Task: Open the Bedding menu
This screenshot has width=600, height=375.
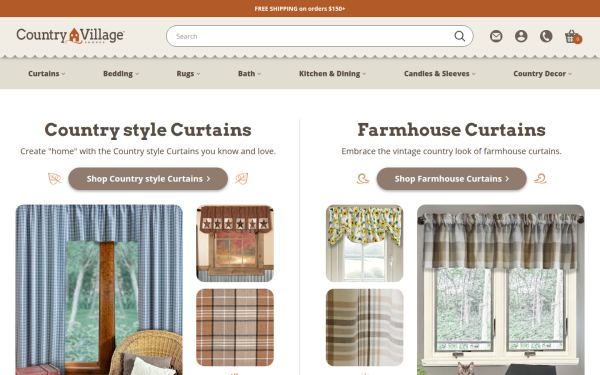Action: (x=121, y=73)
